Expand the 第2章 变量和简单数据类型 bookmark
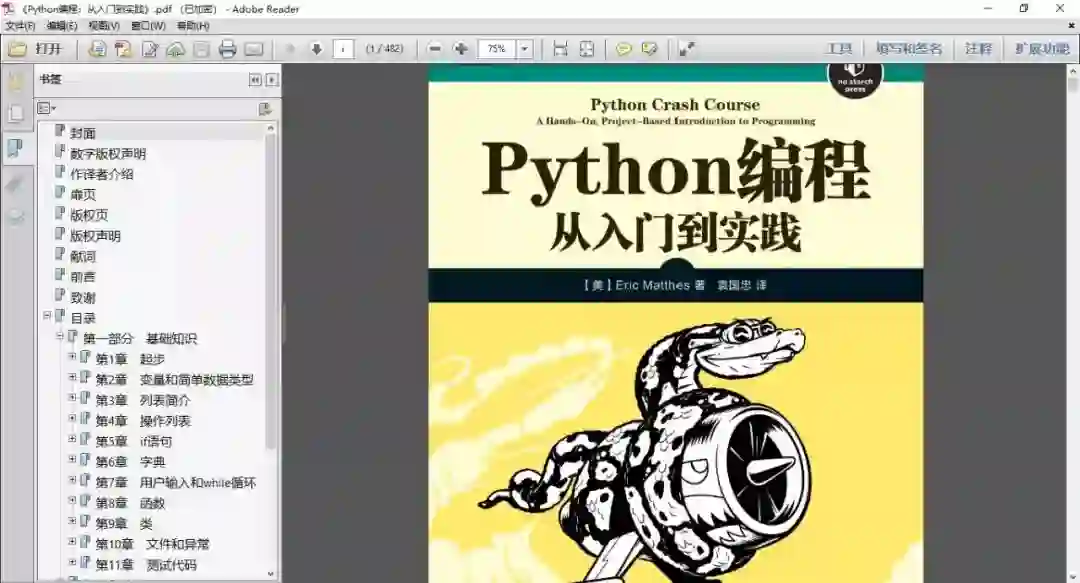The width and height of the screenshot is (1080, 583). point(72,378)
